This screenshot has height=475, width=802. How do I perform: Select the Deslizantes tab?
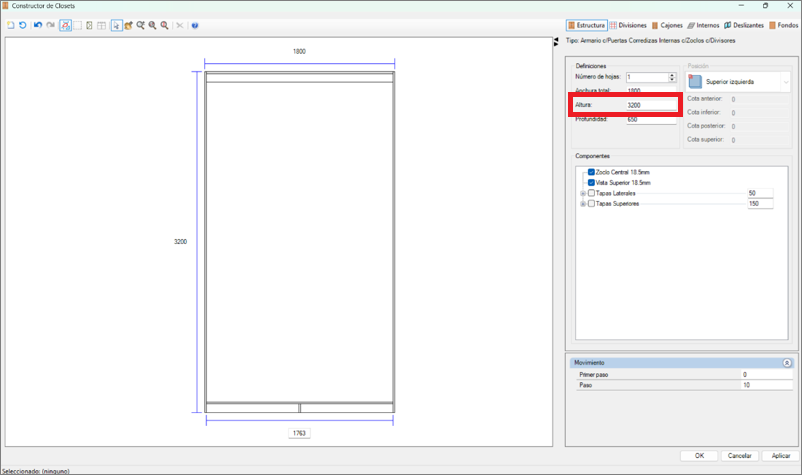click(744, 25)
